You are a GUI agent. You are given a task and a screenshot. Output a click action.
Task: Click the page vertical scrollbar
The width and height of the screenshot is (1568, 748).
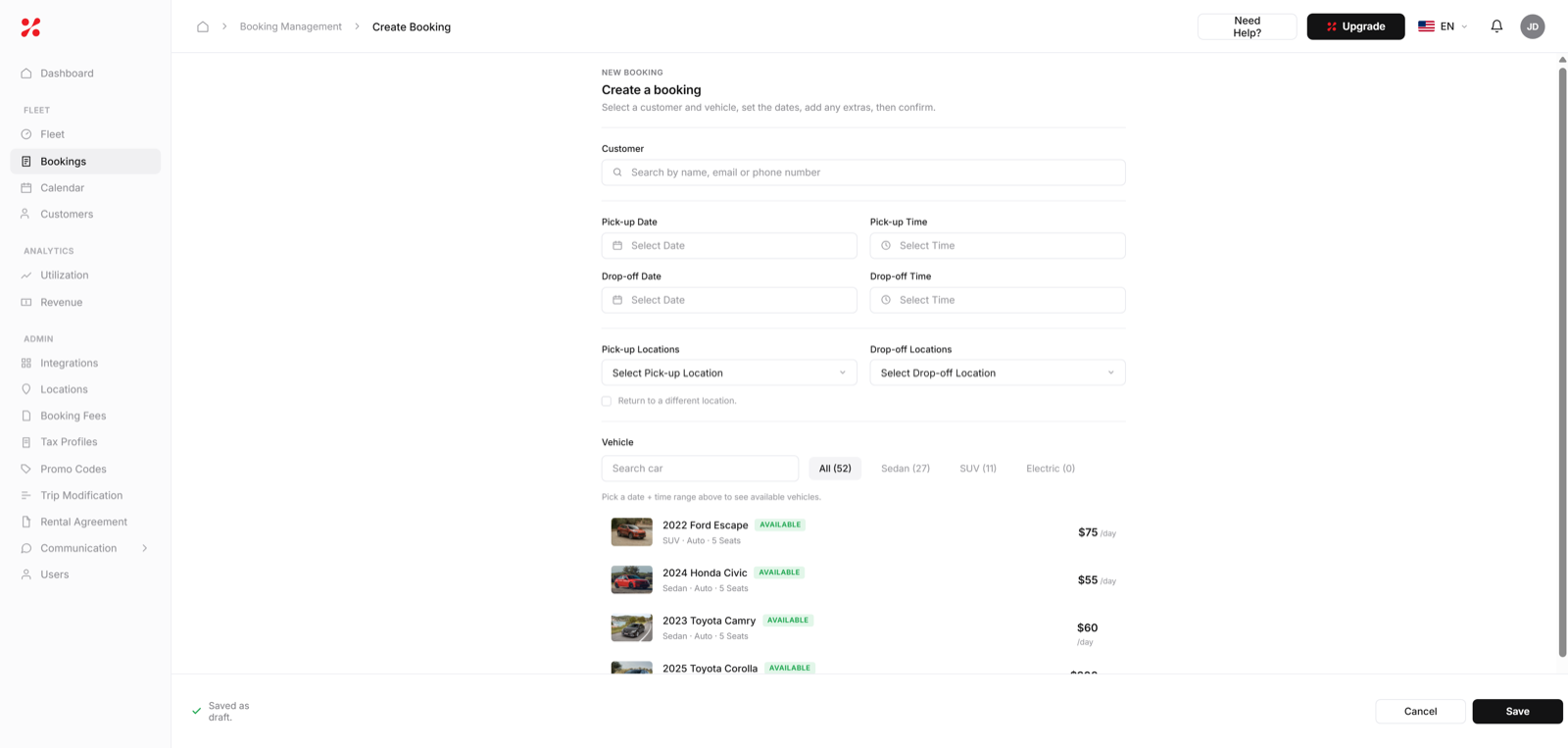(1562, 363)
